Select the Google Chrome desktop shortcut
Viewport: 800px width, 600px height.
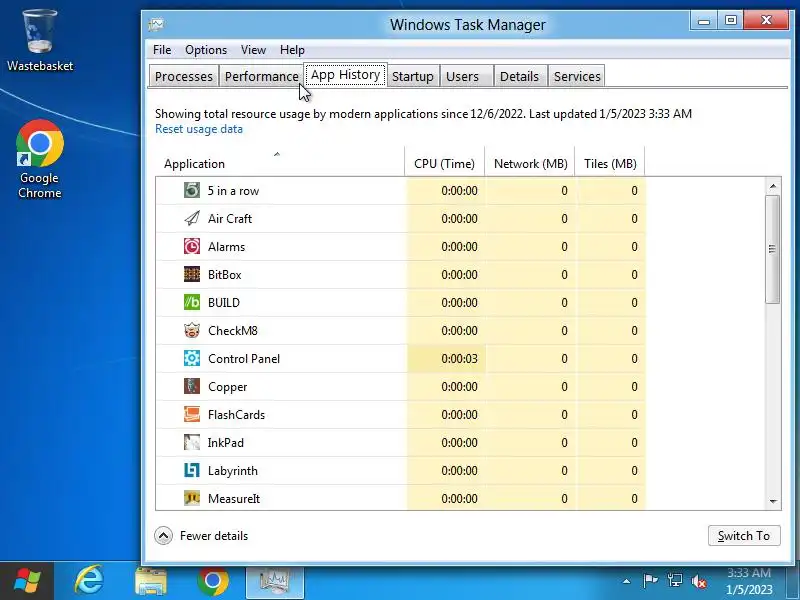(40, 159)
